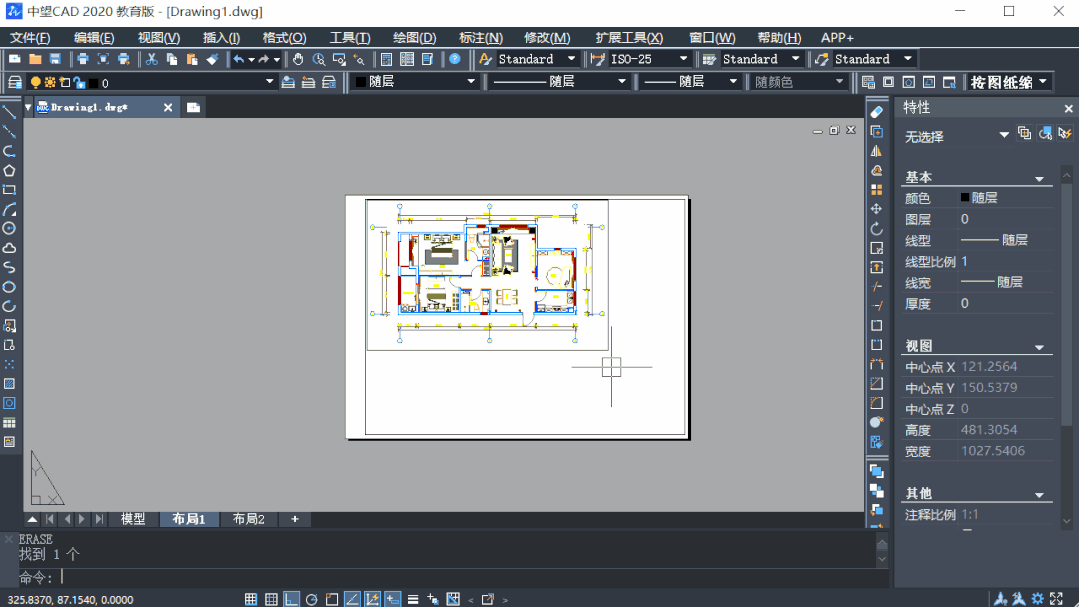The height and width of the screenshot is (607, 1079).
Task: Click the Cut scissors icon
Action: tap(151, 59)
